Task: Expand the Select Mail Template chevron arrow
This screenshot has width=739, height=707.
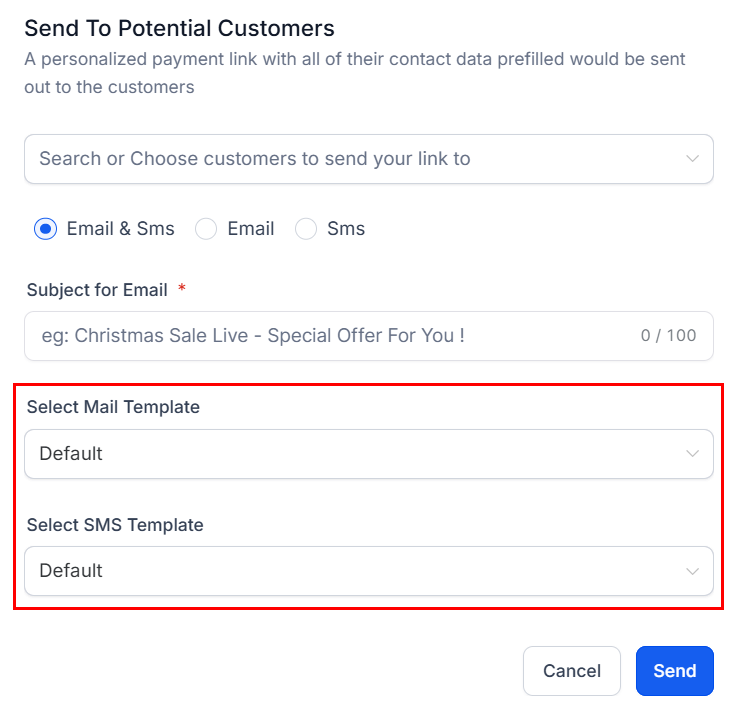Action: point(692,454)
